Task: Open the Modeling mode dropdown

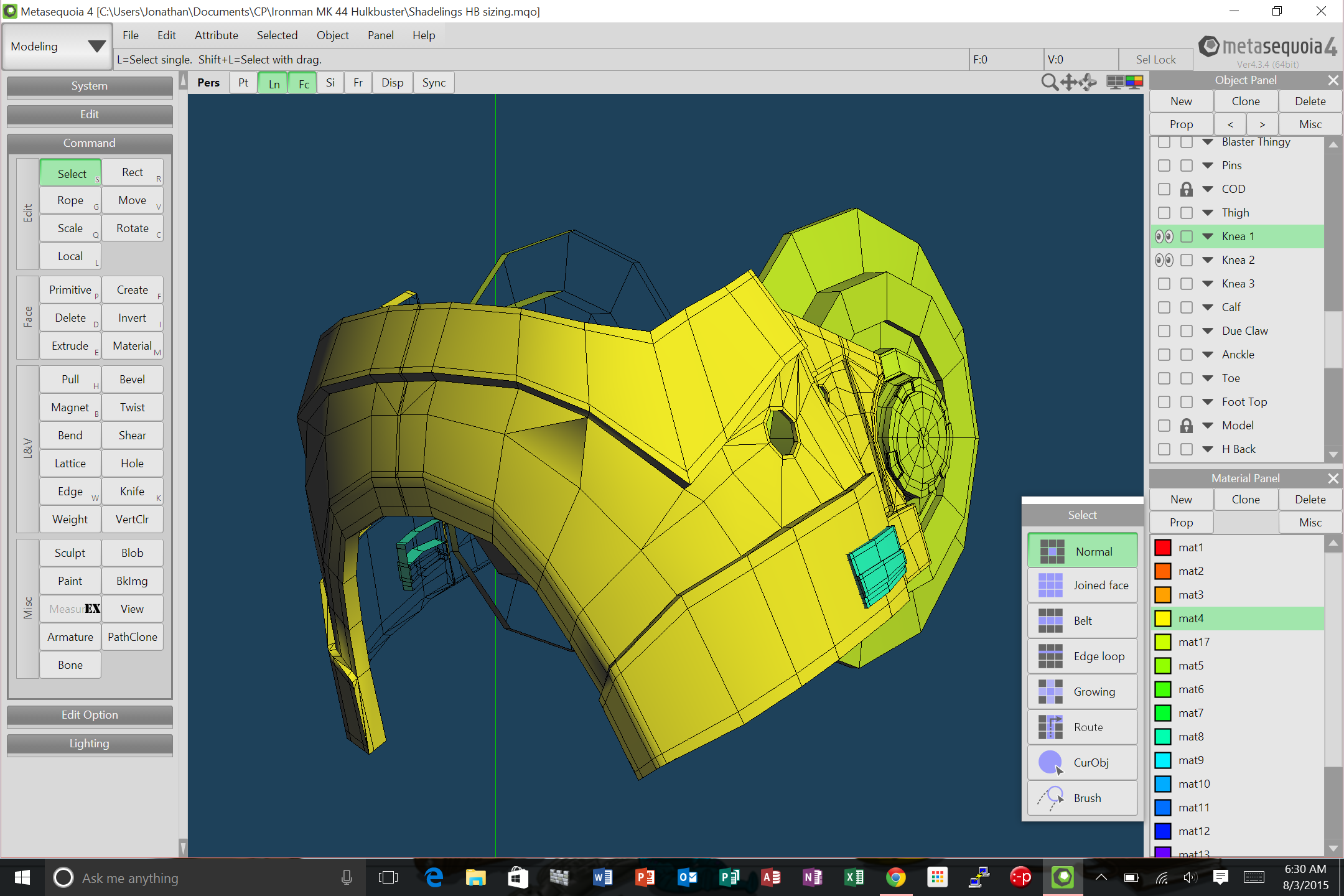Action: point(57,47)
